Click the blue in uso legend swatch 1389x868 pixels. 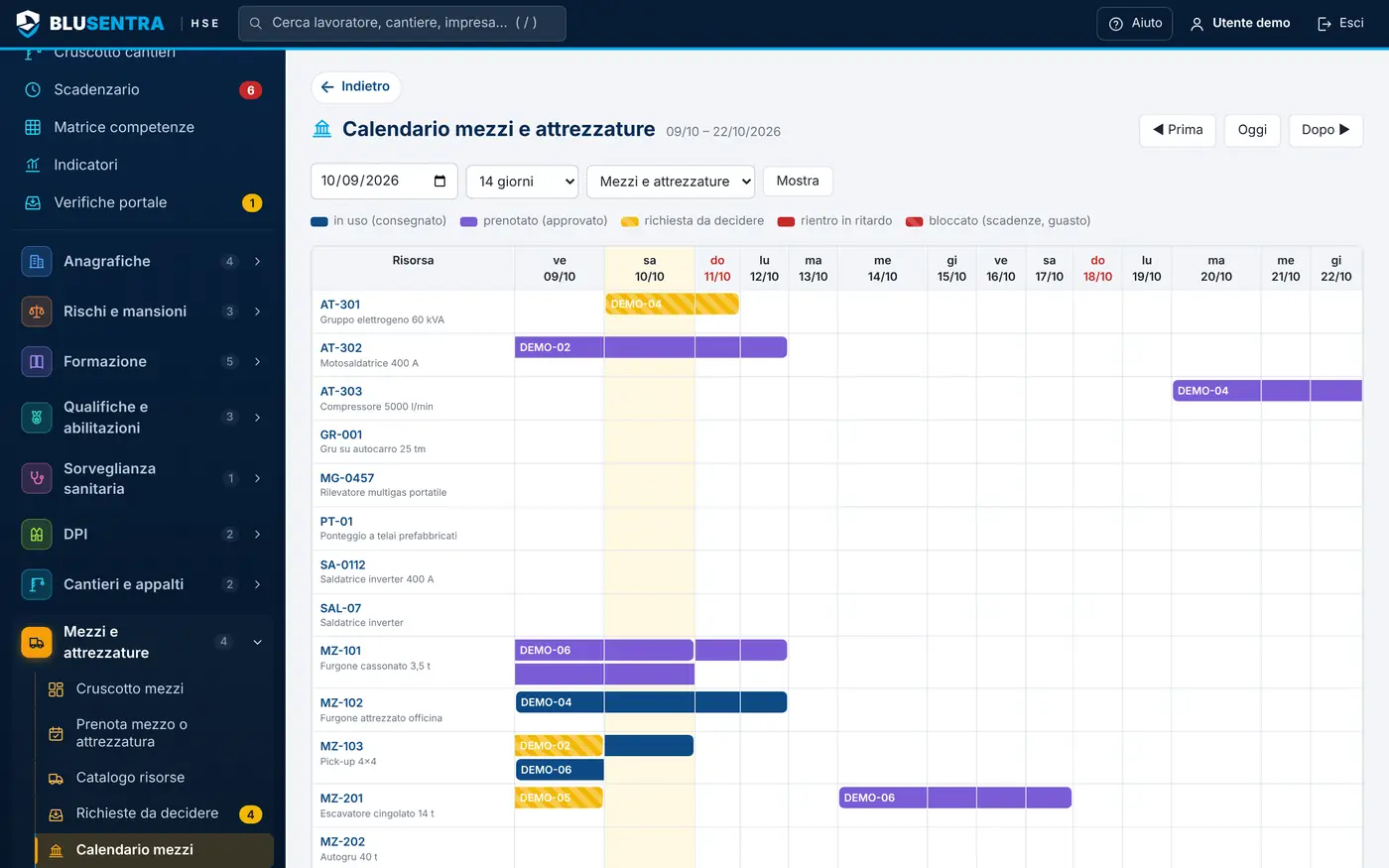pyautogui.click(x=319, y=221)
